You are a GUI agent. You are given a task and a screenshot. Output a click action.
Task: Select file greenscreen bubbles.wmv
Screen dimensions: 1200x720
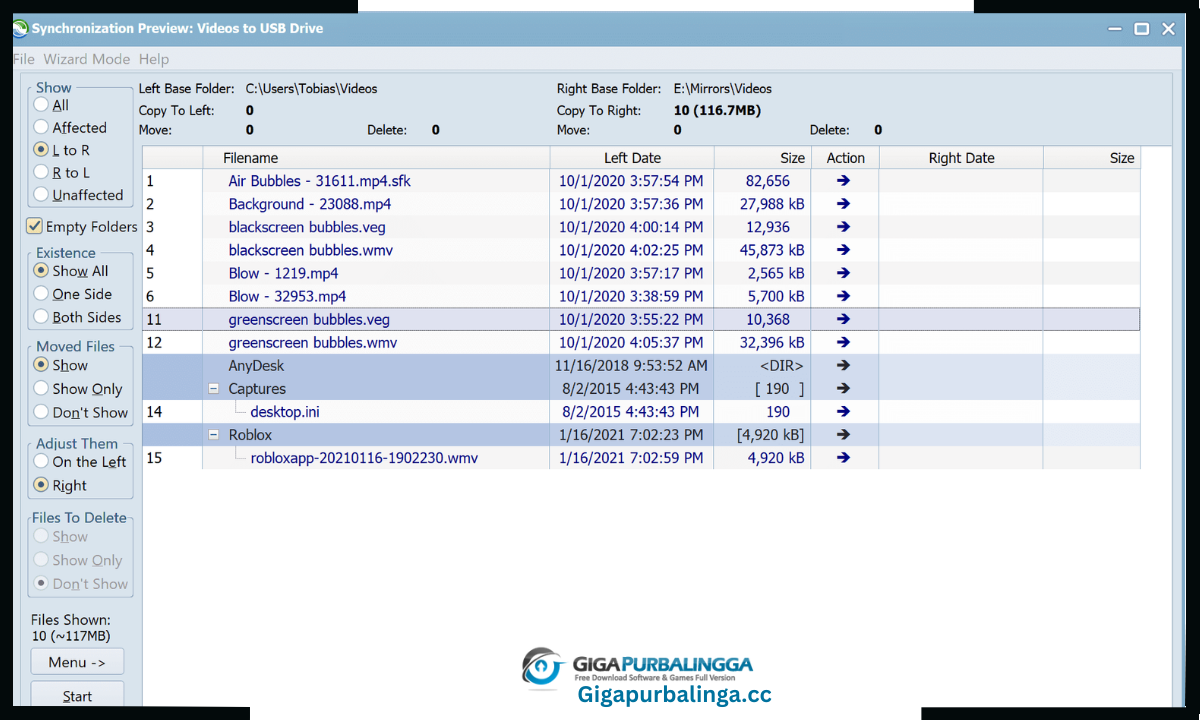313,342
